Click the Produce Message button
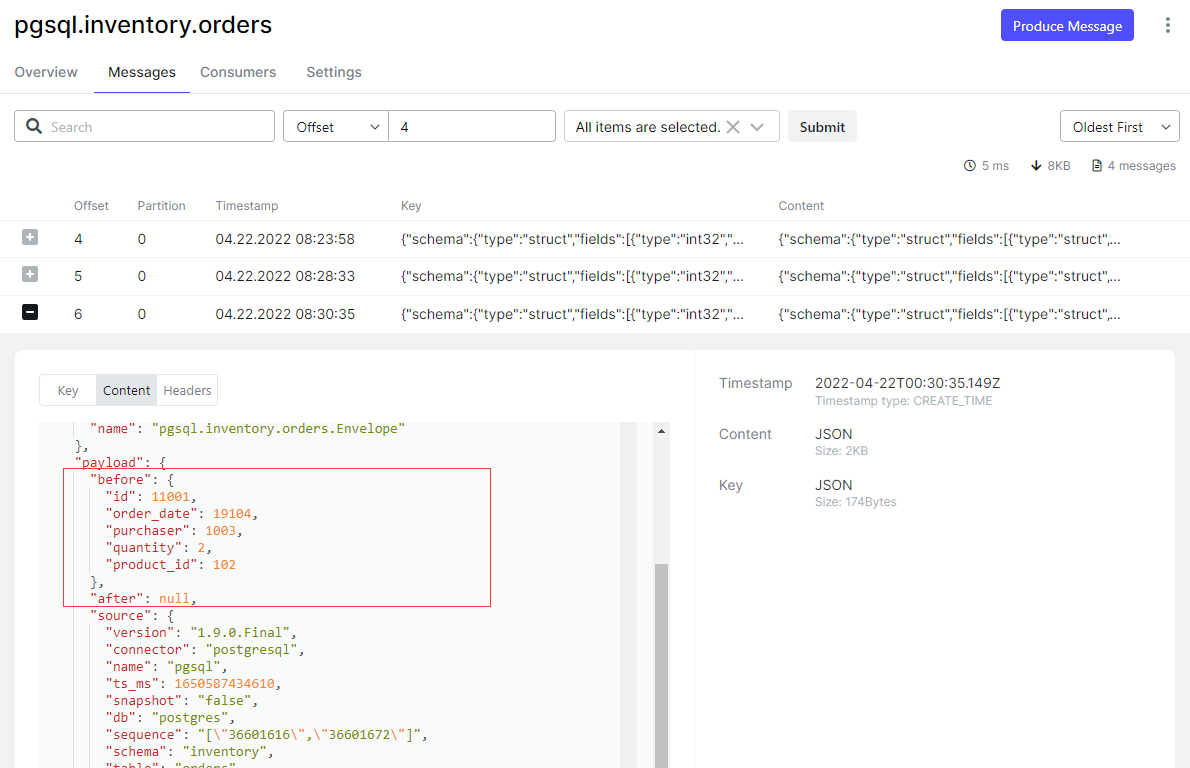 pyautogui.click(x=1067, y=25)
